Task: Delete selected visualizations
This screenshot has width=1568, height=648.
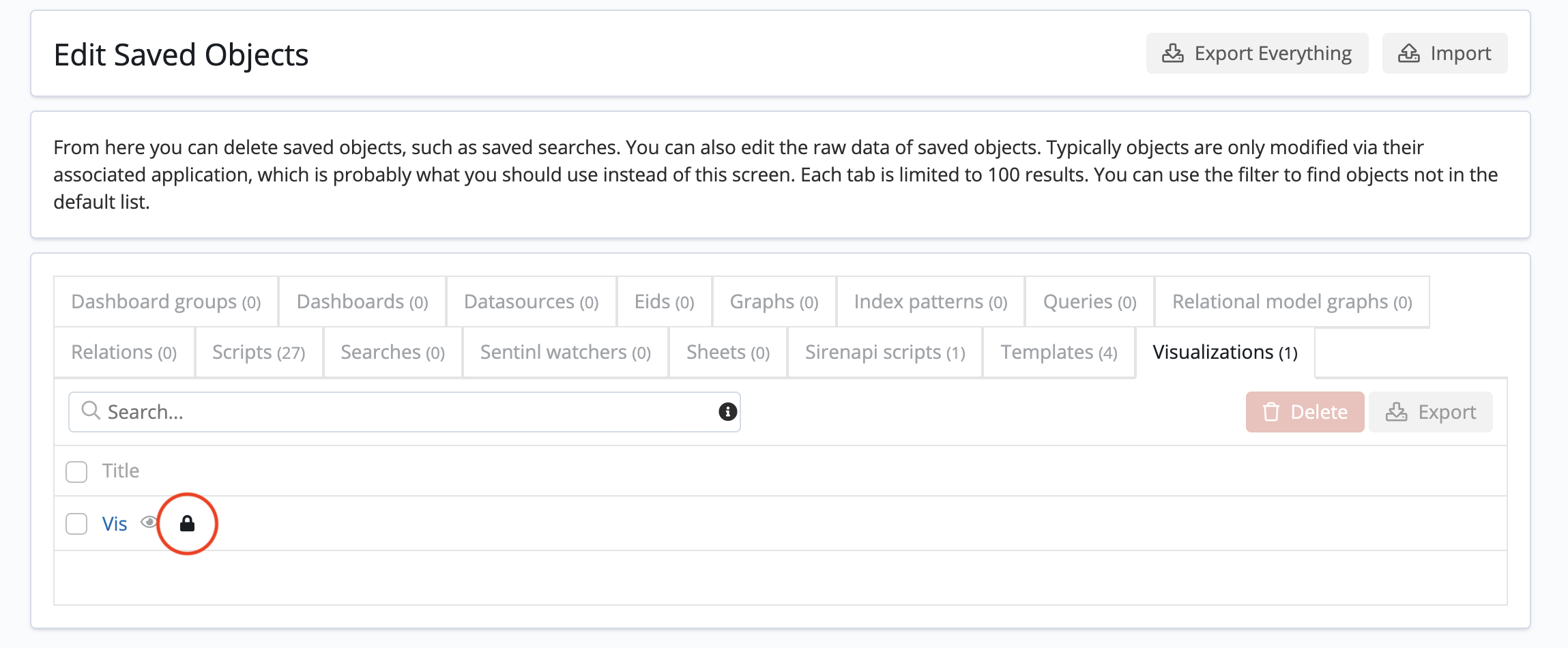Action: point(1305,412)
